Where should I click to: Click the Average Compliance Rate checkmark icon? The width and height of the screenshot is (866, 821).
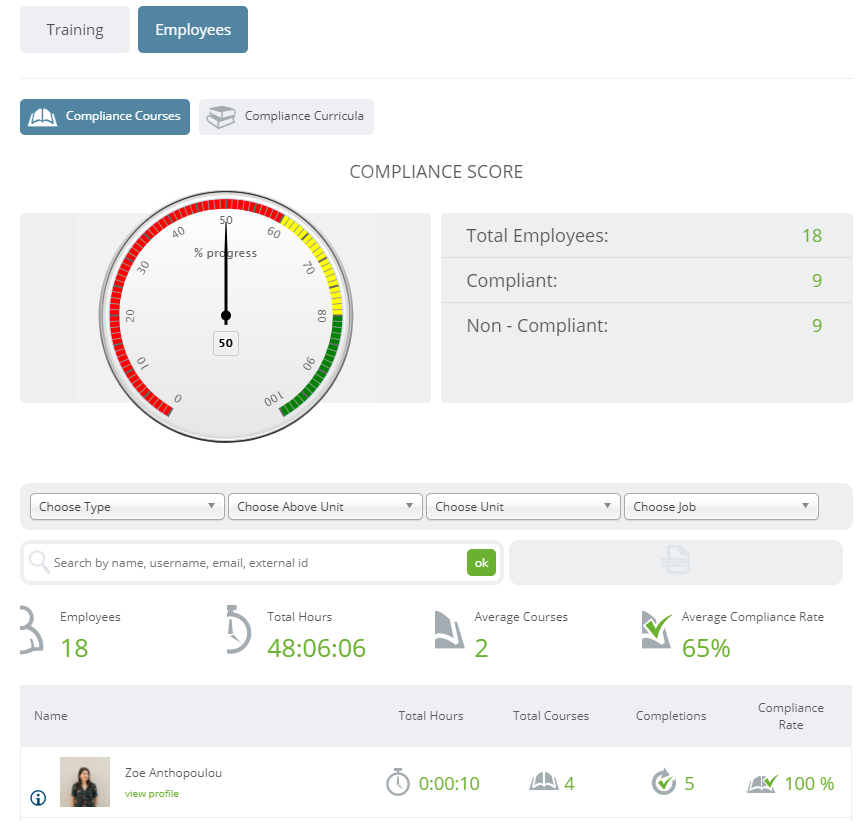(657, 629)
